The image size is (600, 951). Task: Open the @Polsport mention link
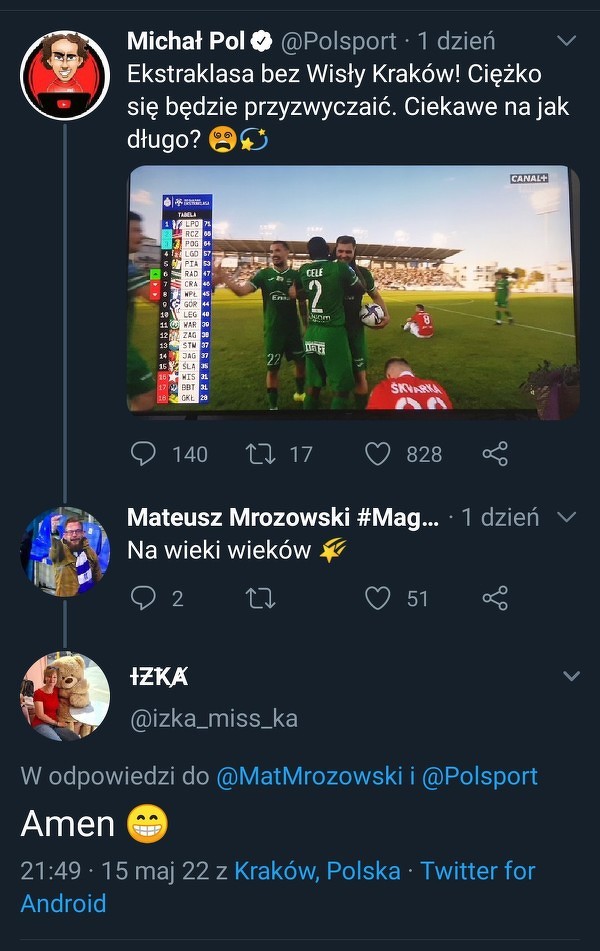[x=481, y=776]
